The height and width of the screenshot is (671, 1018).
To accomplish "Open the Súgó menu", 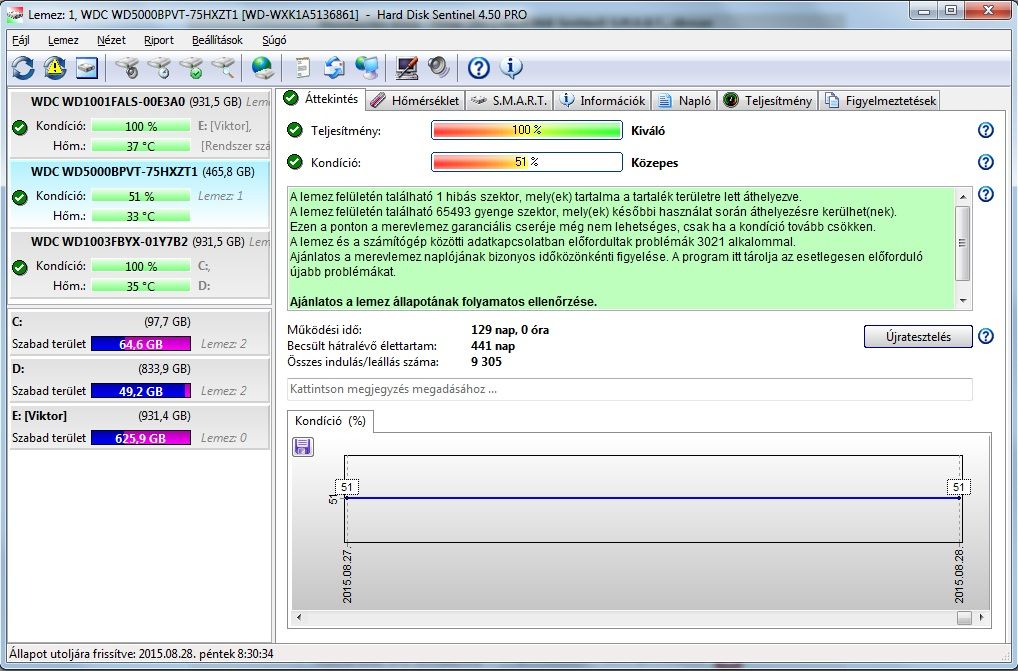I will [x=274, y=40].
